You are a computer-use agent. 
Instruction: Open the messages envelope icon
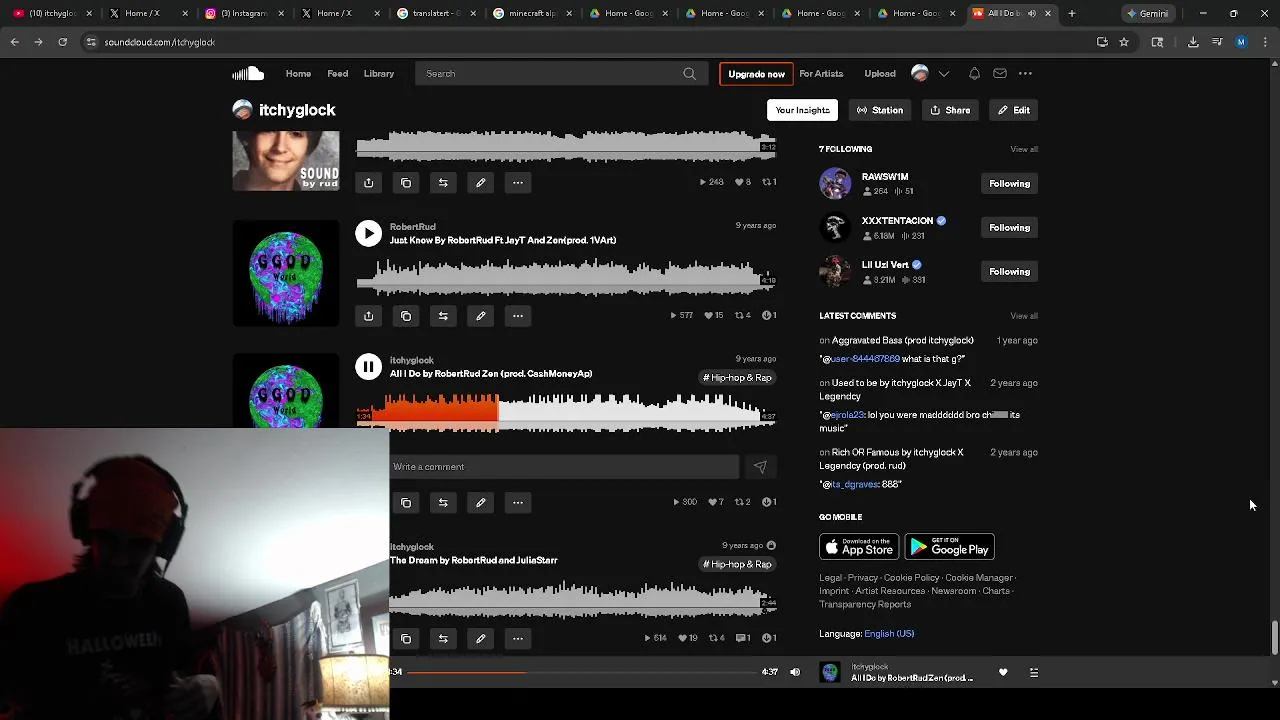coord(1000,73)
